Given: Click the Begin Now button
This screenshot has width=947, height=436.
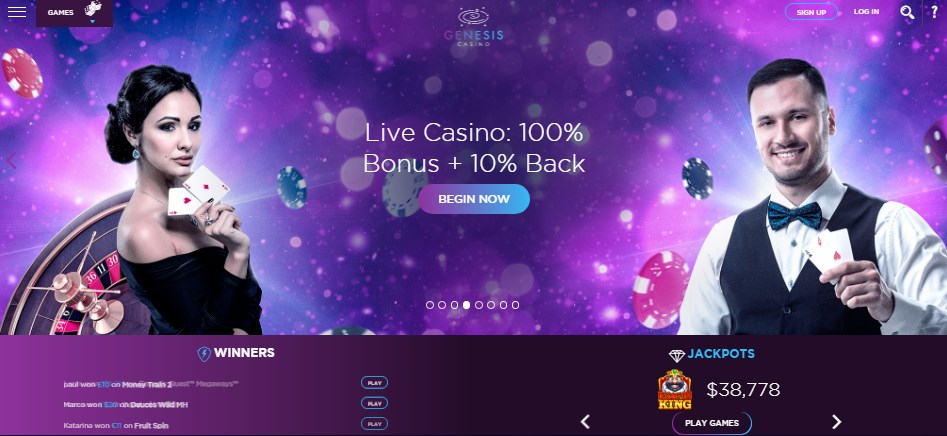Looking at the screenshot, I should 474,199.
